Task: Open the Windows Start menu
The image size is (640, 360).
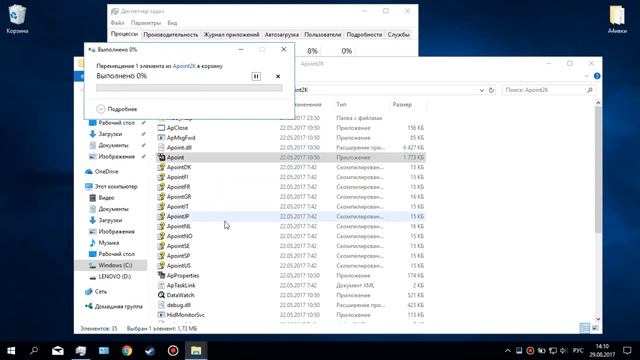Action: coord(11,351)
